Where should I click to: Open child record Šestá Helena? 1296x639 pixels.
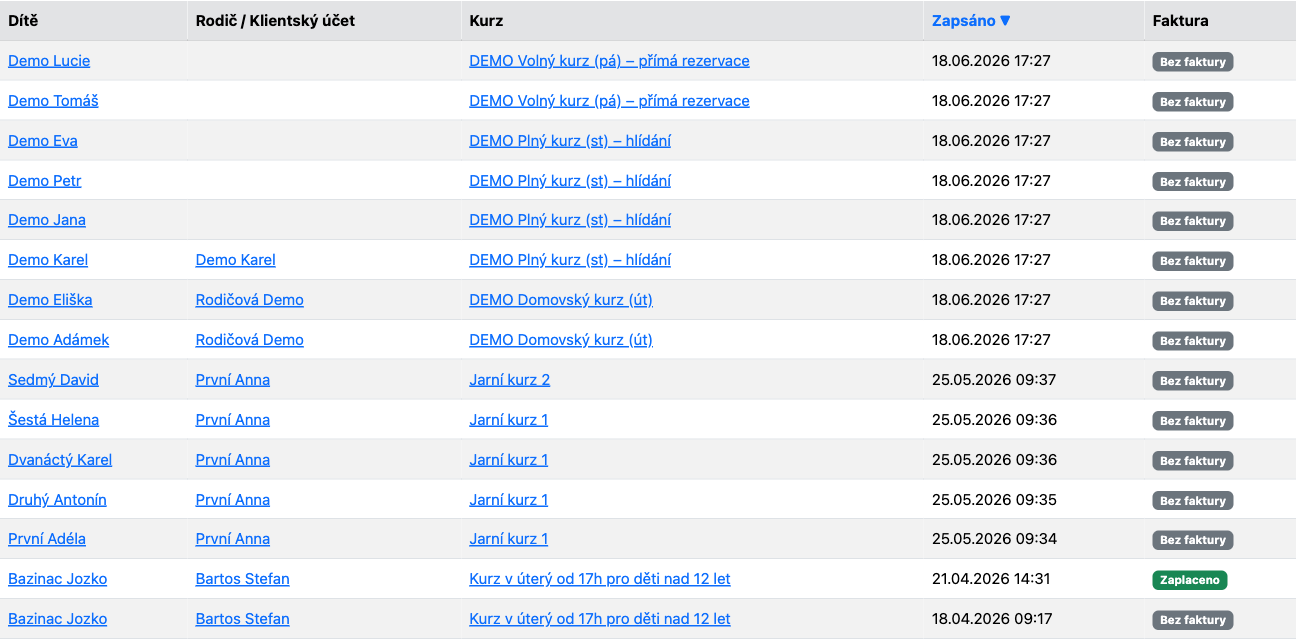53,420
